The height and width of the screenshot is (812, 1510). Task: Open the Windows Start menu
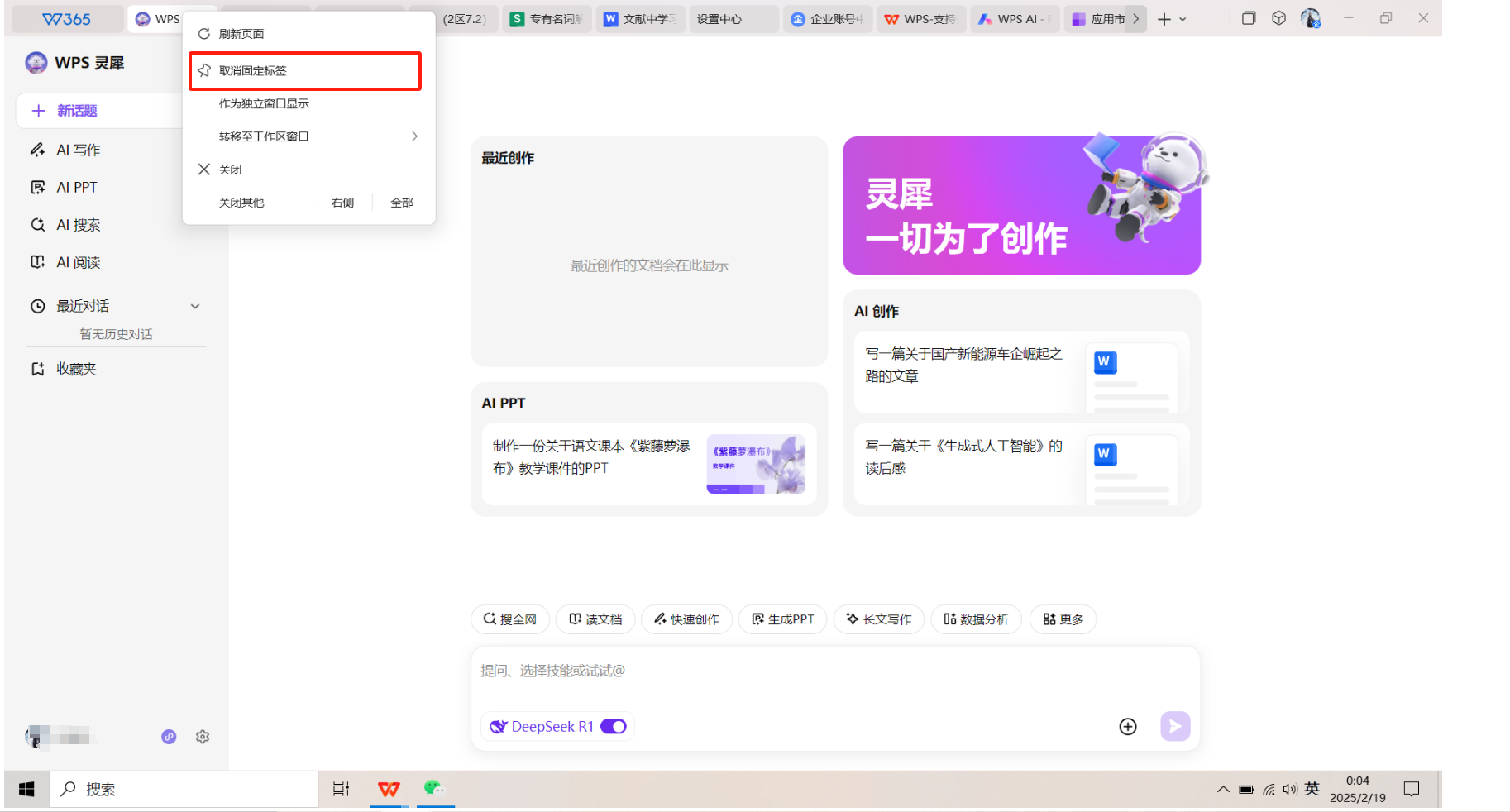click(26, 789)
